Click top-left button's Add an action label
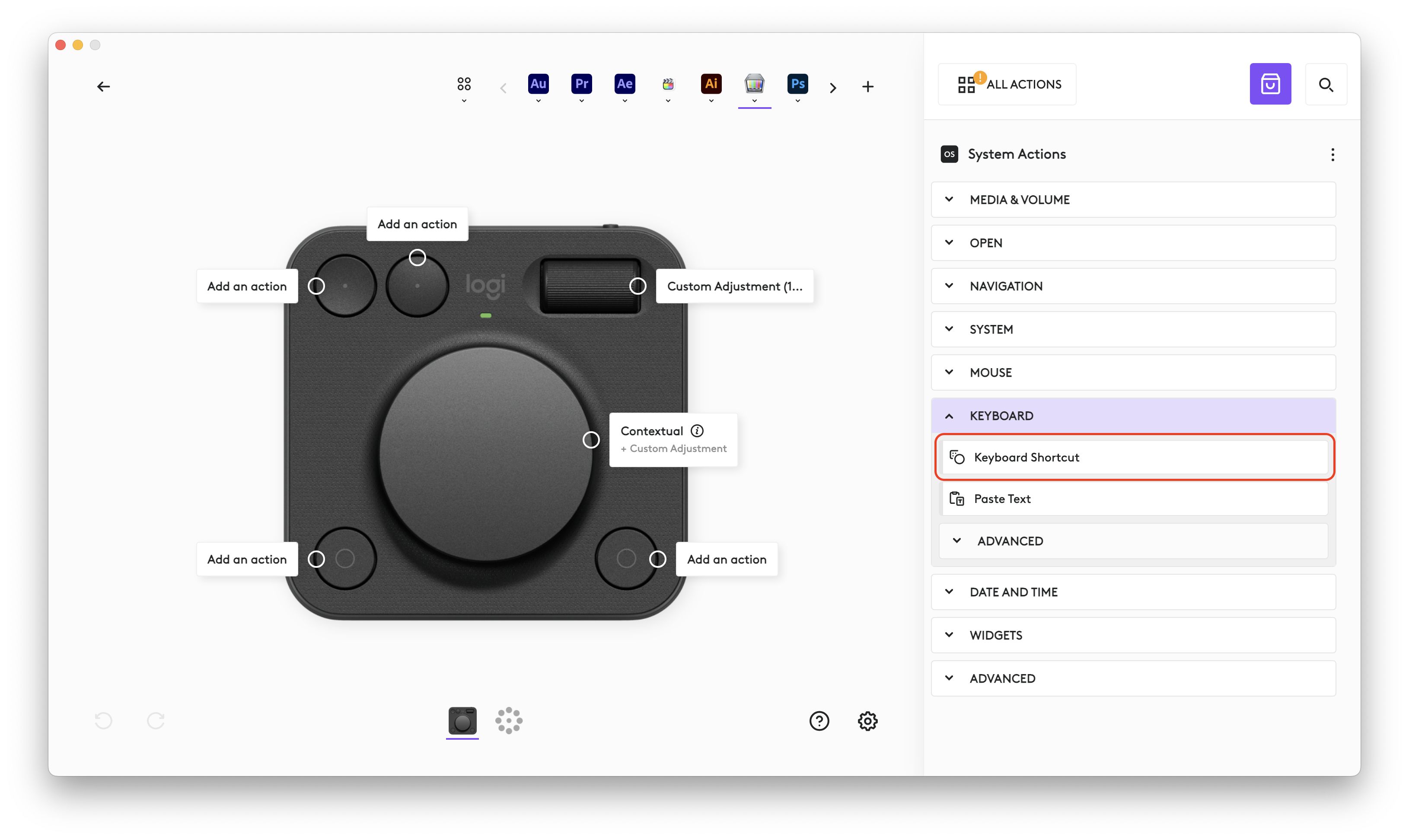Viewport: 1409px width, 840px height. [247, 286]
